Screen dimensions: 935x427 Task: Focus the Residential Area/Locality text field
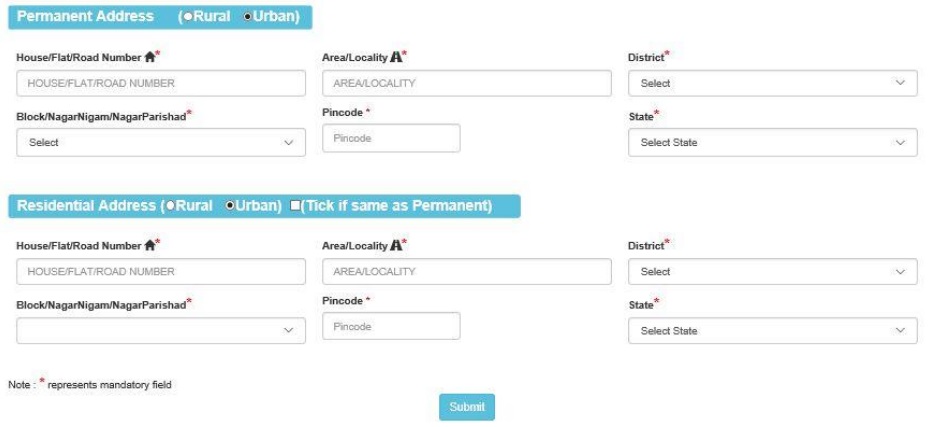[x=467, y=271]
